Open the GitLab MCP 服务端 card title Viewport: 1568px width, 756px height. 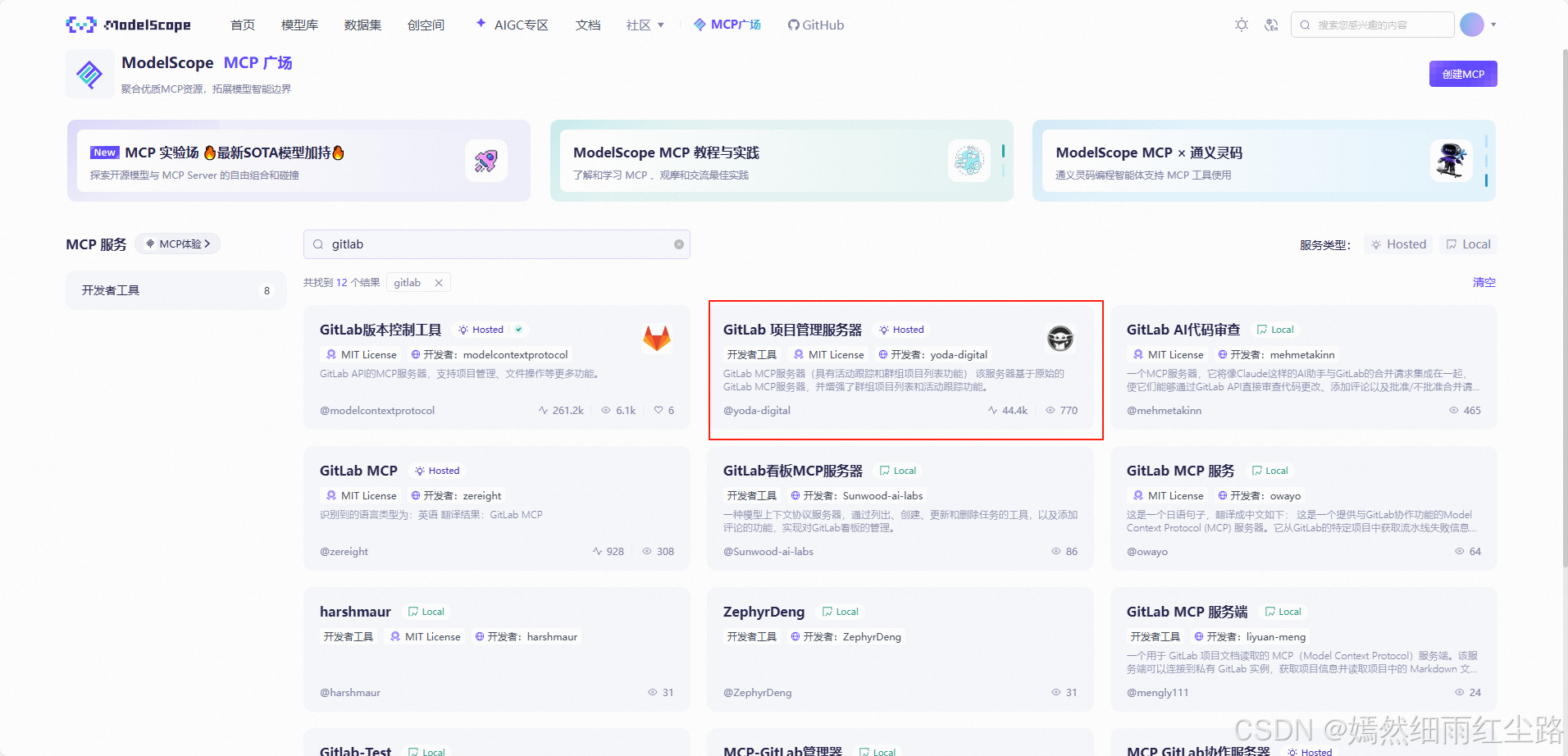pos(1187,612)
